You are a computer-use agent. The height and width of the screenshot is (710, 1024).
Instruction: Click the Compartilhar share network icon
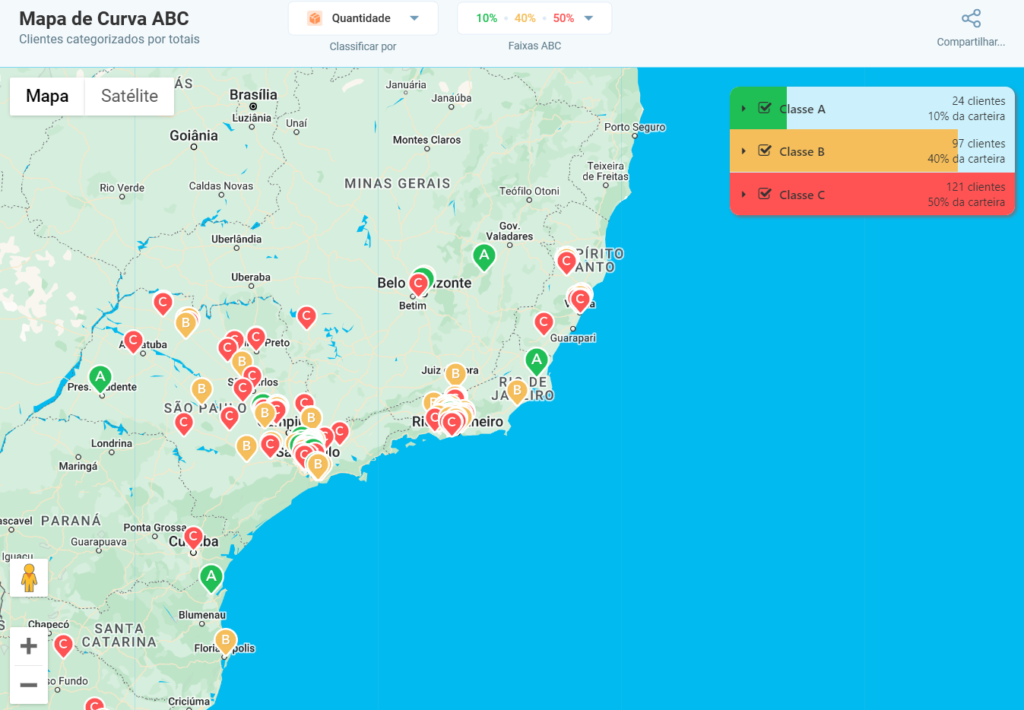969,18
